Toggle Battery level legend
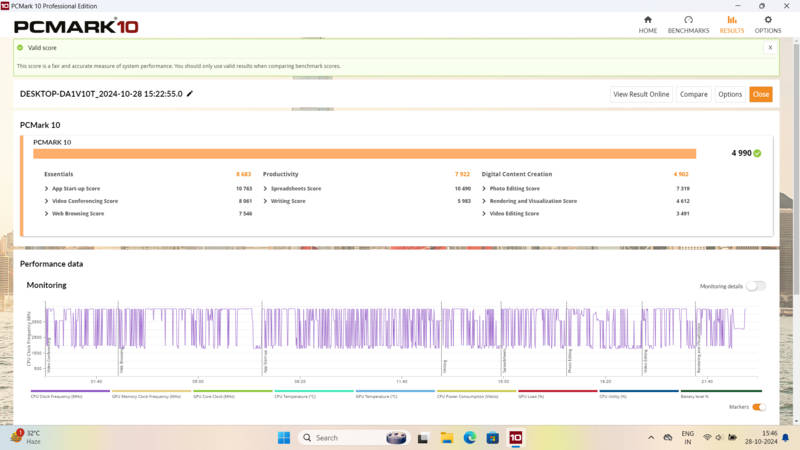The image size is (800, 450). click(720, 393)
